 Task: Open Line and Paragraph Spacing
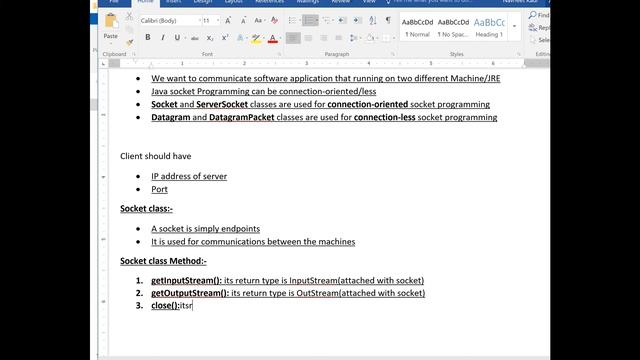pyautogui.click(x=353, y=38)
